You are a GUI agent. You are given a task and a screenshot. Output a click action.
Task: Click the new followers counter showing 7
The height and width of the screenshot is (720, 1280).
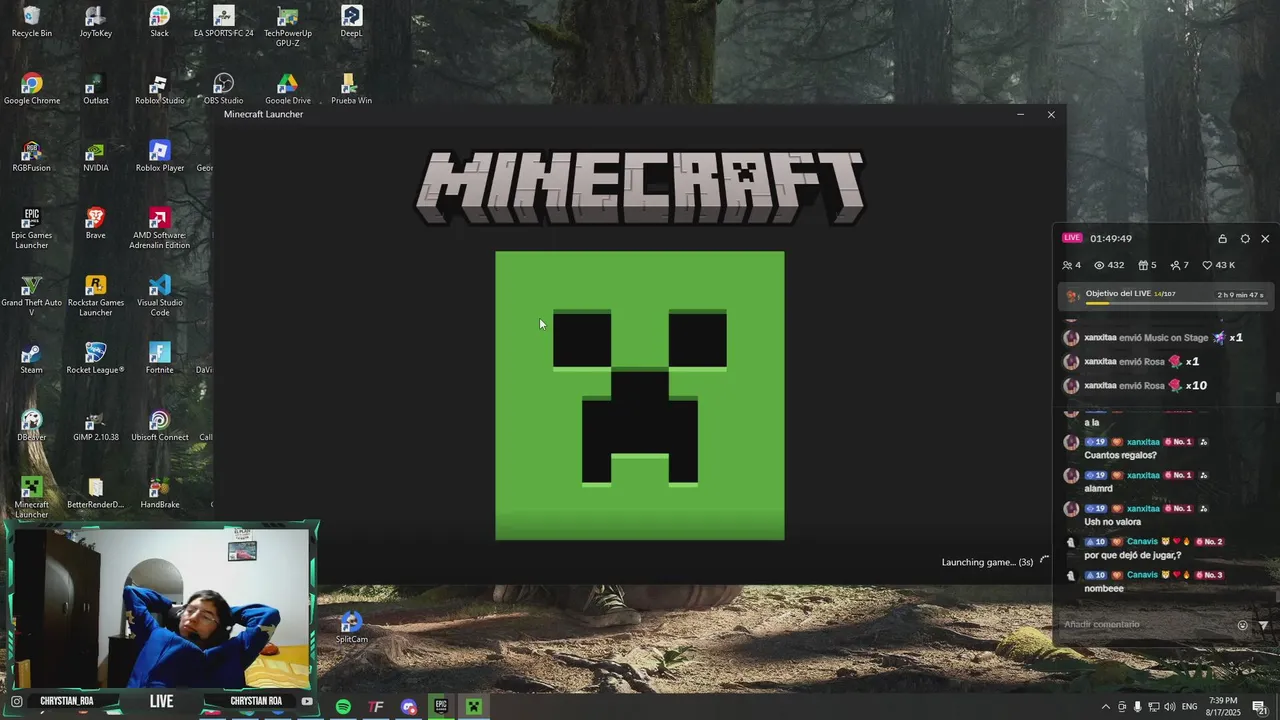(x=1179, y=265)
